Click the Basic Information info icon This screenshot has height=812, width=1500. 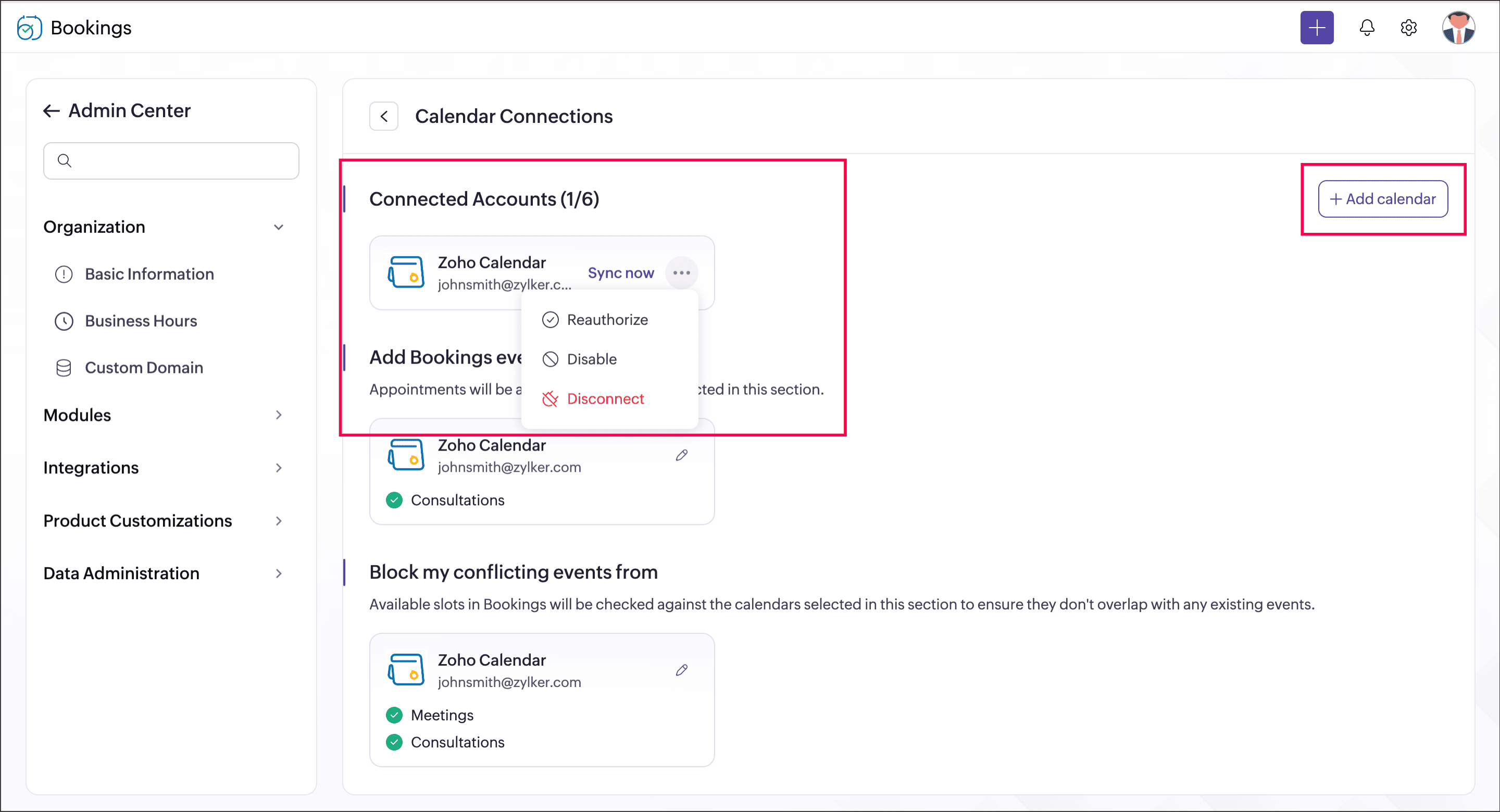click(x=64, y=274)
